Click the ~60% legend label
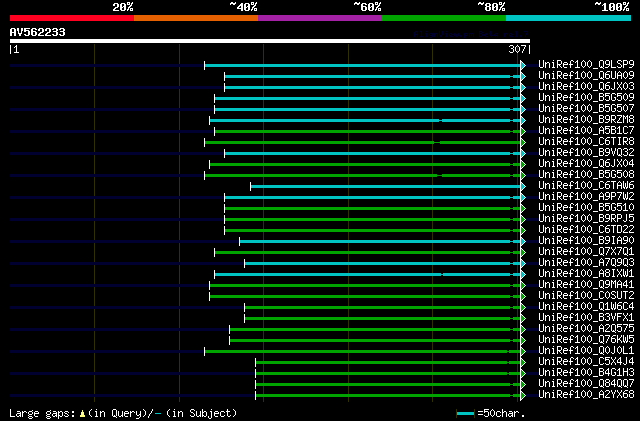This screenshot has height=421, width=640. [x=367, y=7]
